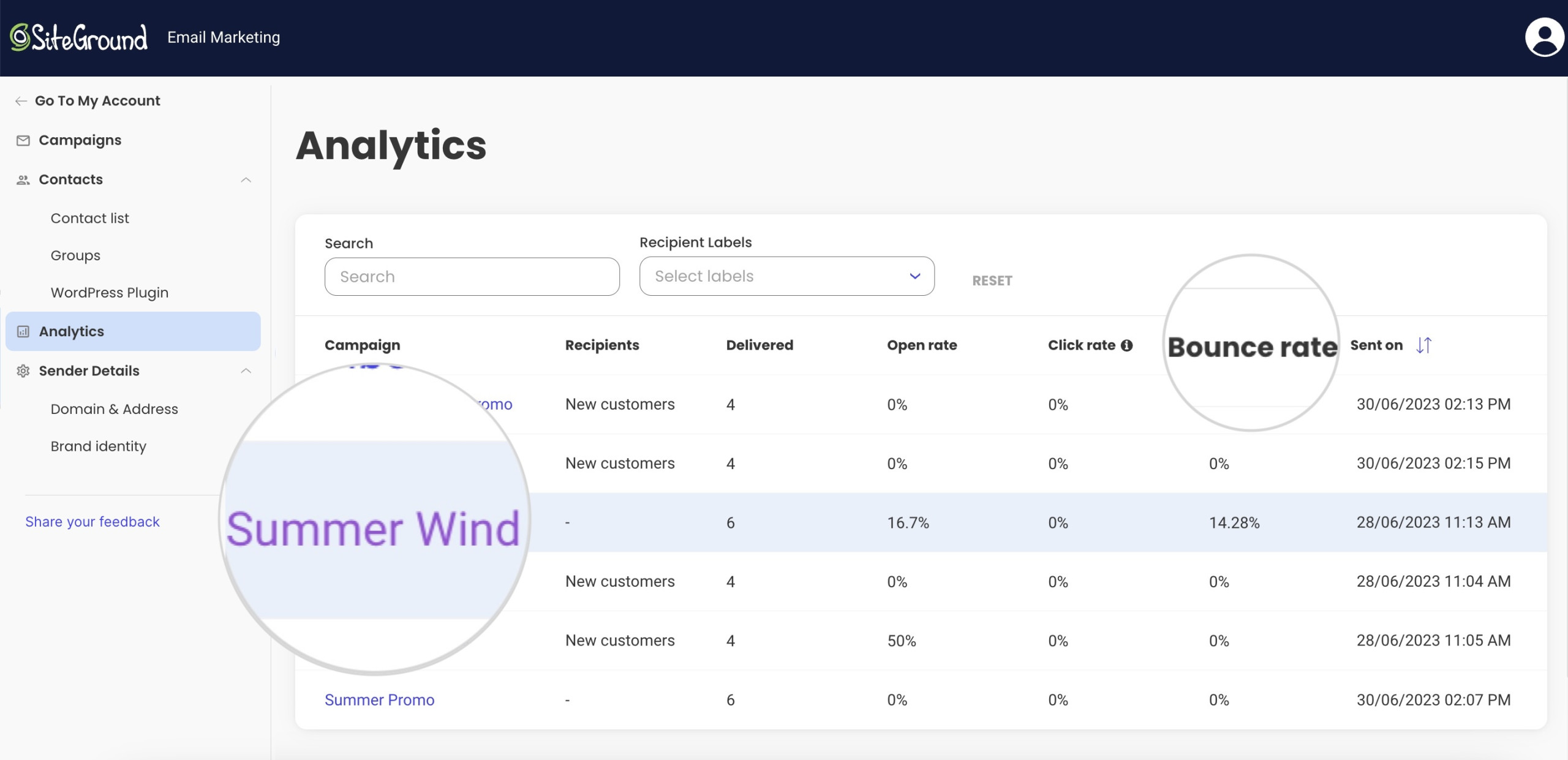Click the Sender Details gear icon
This screenshot has height=760, width=1568.
[23, 371]
